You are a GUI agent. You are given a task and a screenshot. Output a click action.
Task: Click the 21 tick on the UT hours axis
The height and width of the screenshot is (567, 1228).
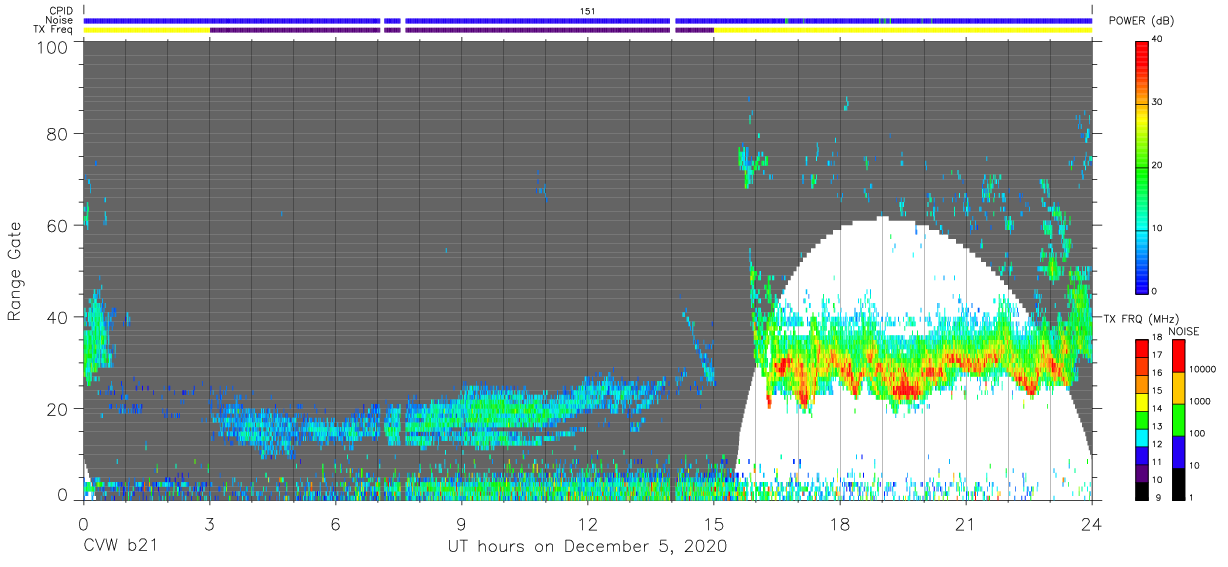point(965,523)
